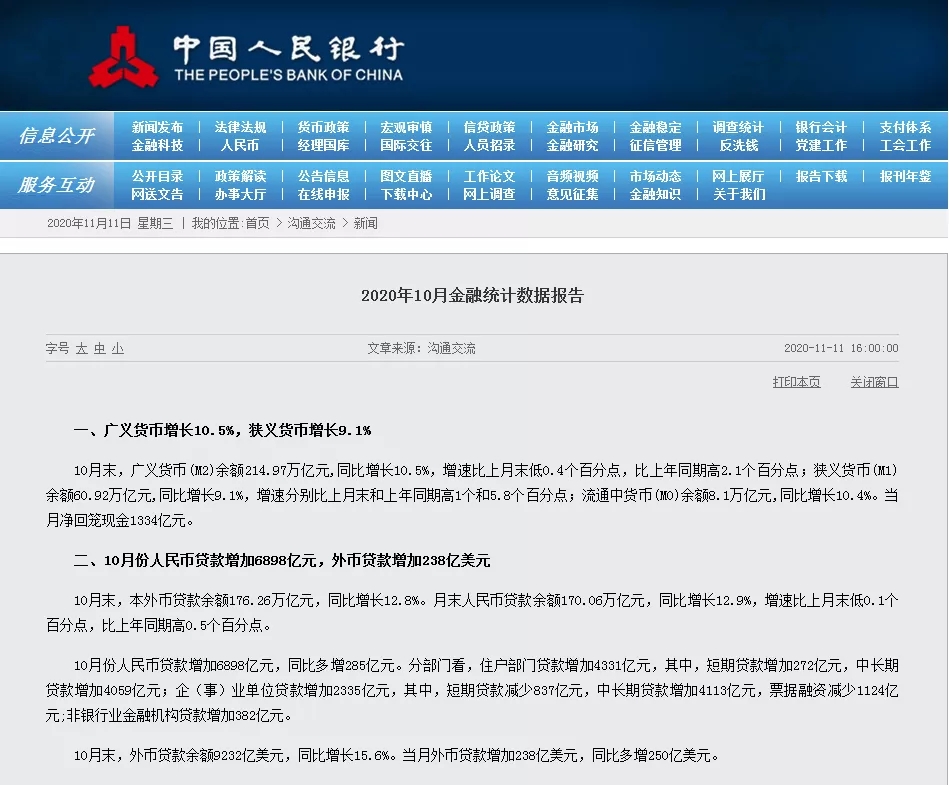Open 人民币 navigation item
Screen dimensions: 949x785
(240, 145)
